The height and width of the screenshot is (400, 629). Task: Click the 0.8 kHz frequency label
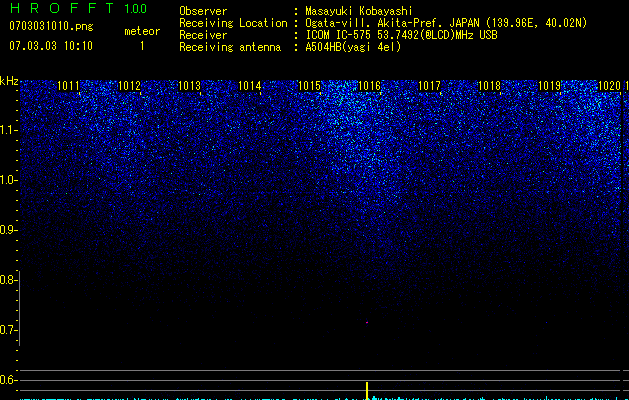pos(7,280)
